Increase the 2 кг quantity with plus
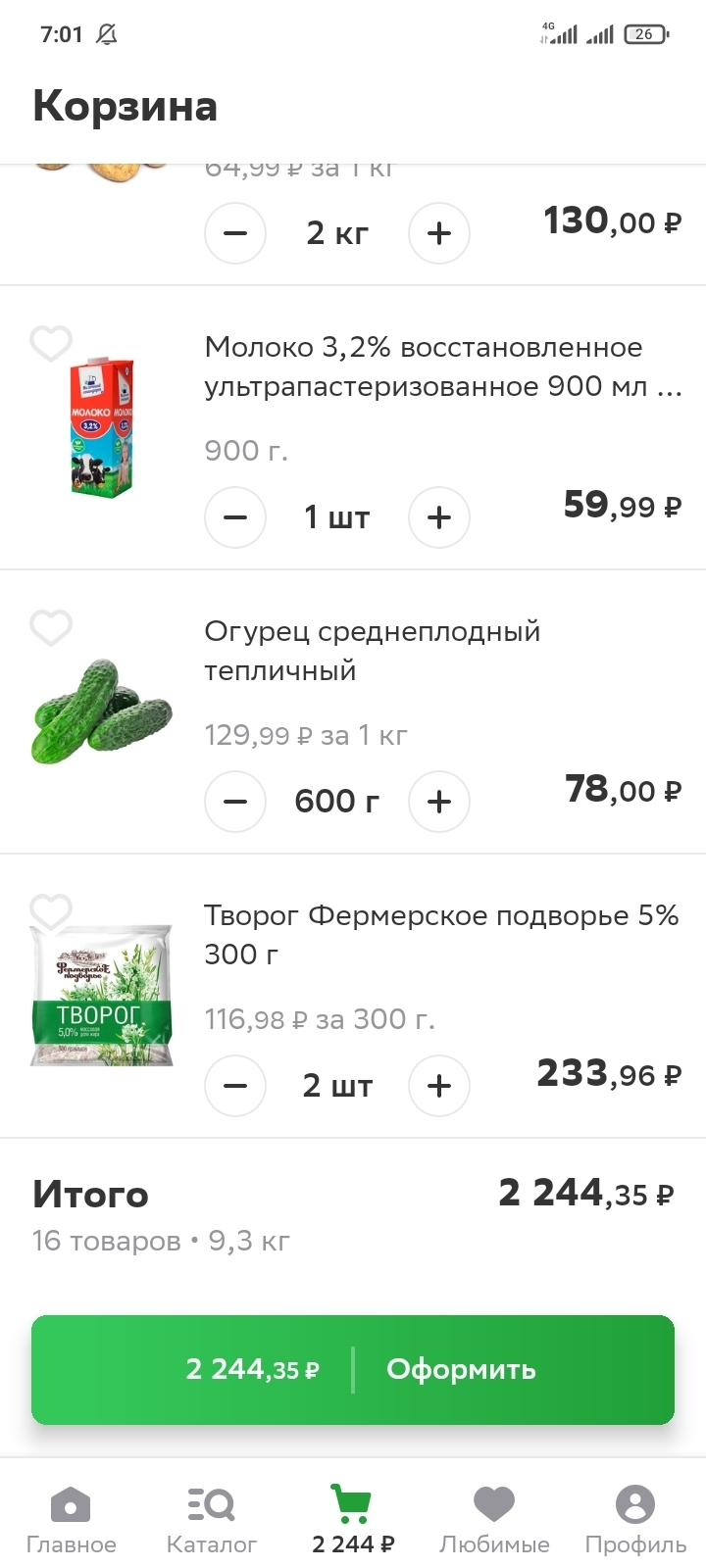 [439, 233]
